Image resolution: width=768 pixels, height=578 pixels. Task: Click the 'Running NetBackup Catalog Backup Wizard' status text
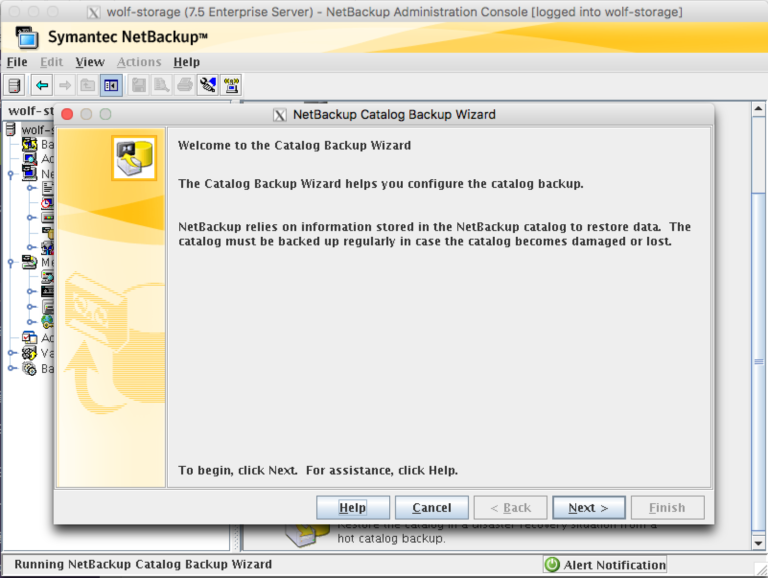143,564
